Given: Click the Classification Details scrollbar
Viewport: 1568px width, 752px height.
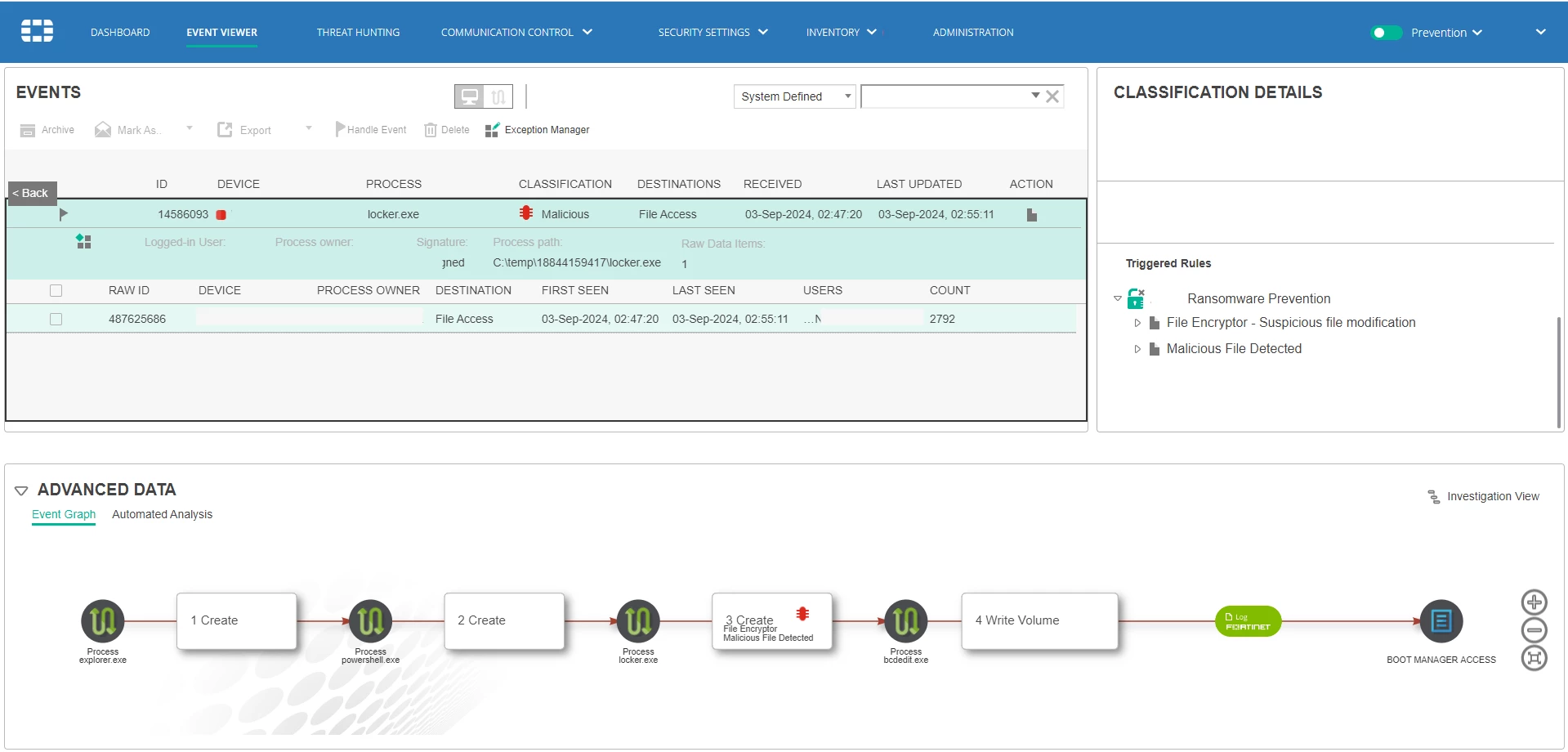Looking at the screenshot, I should (1558, 372).
